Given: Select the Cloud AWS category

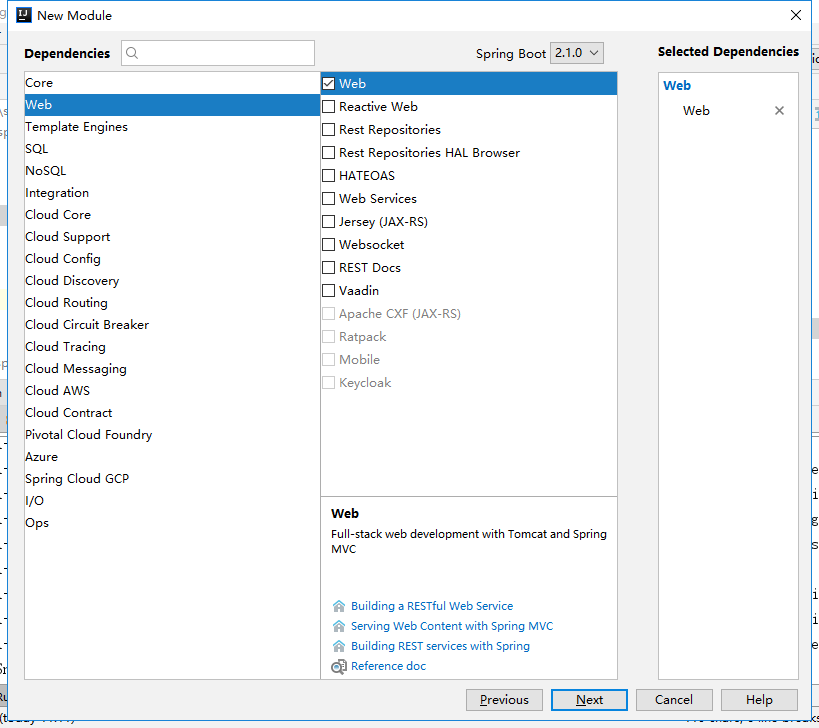Looking at the screenshot, I should pos(172,391).
